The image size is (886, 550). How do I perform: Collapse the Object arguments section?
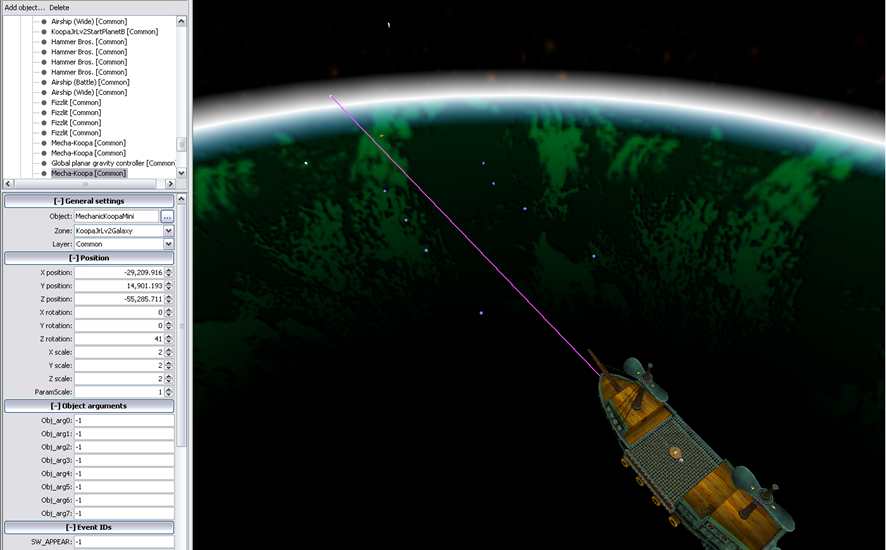point(88,406)
